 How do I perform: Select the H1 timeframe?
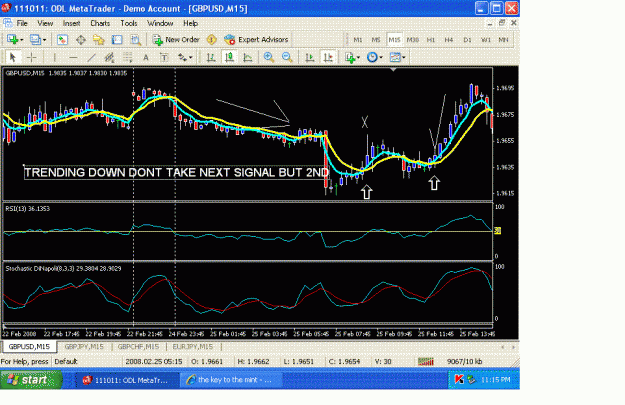[x=431, y=40]
